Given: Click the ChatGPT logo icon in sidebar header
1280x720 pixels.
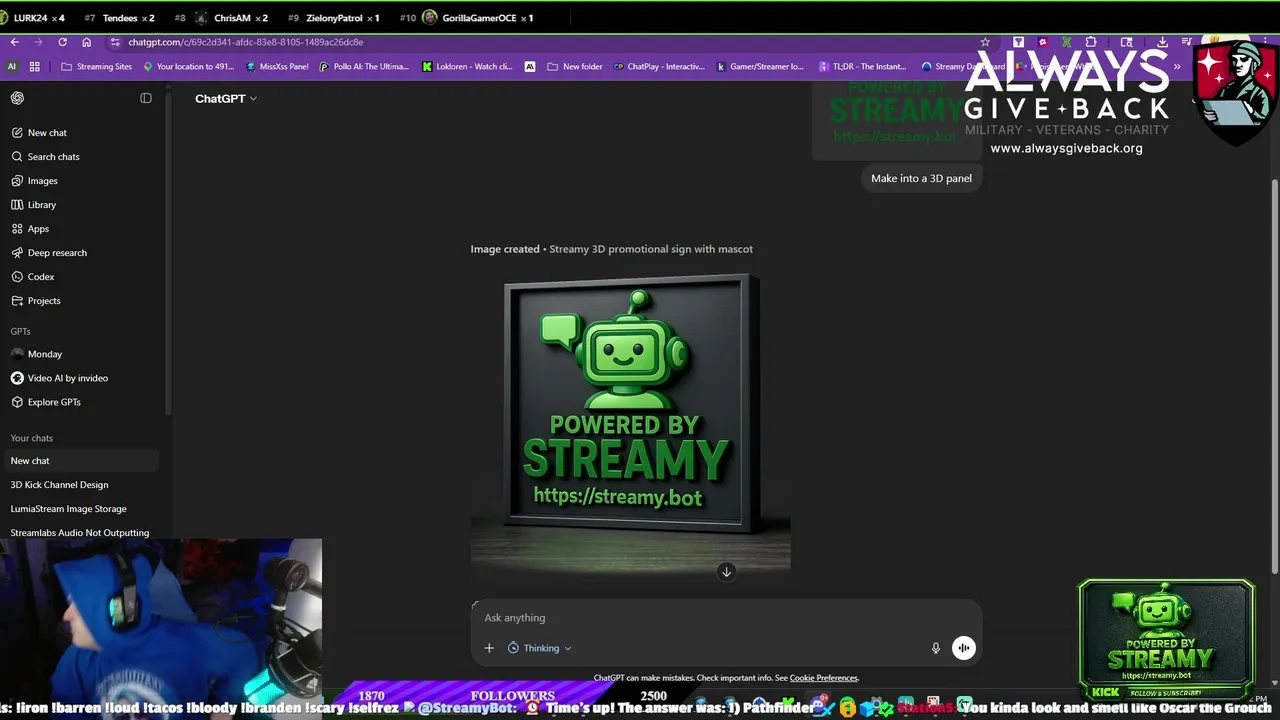Looking at the screenshot, I should (17, 98).
